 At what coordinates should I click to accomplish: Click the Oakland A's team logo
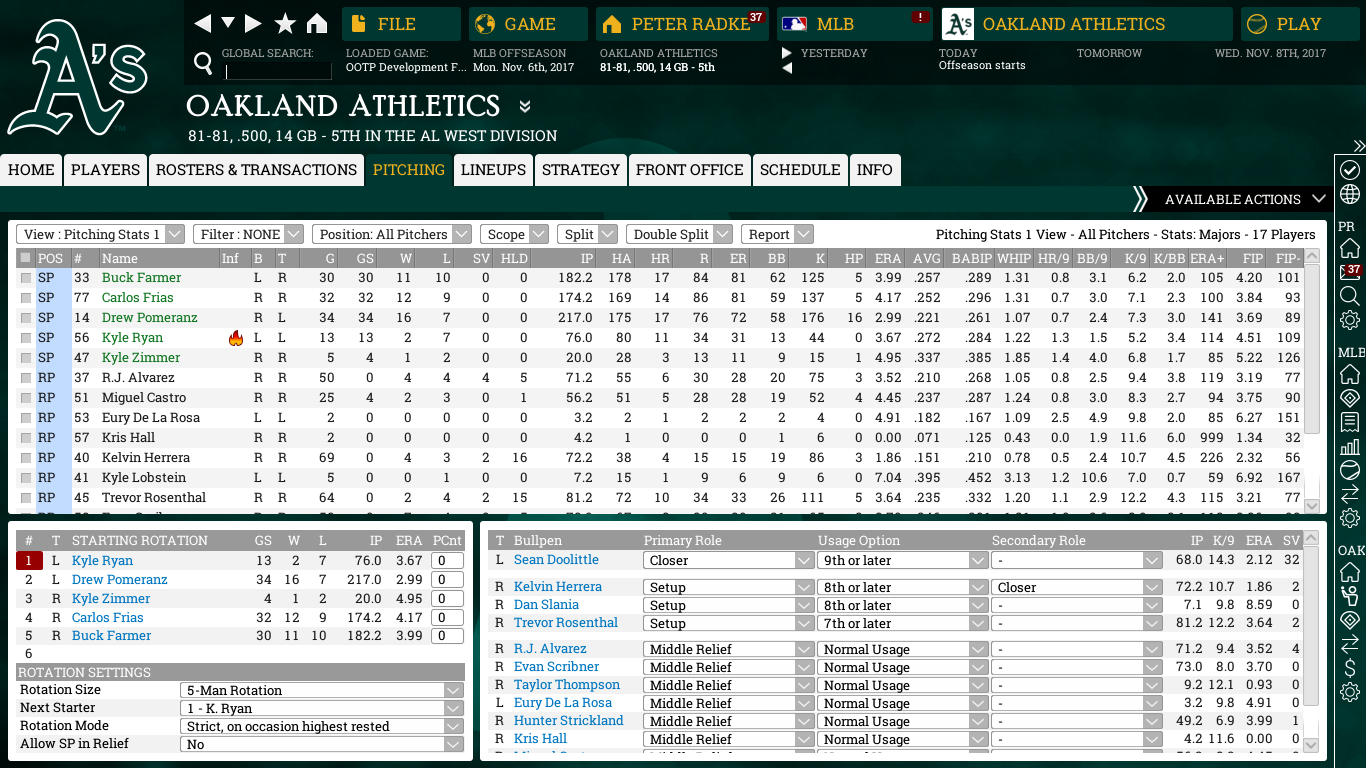click(78, 77)
